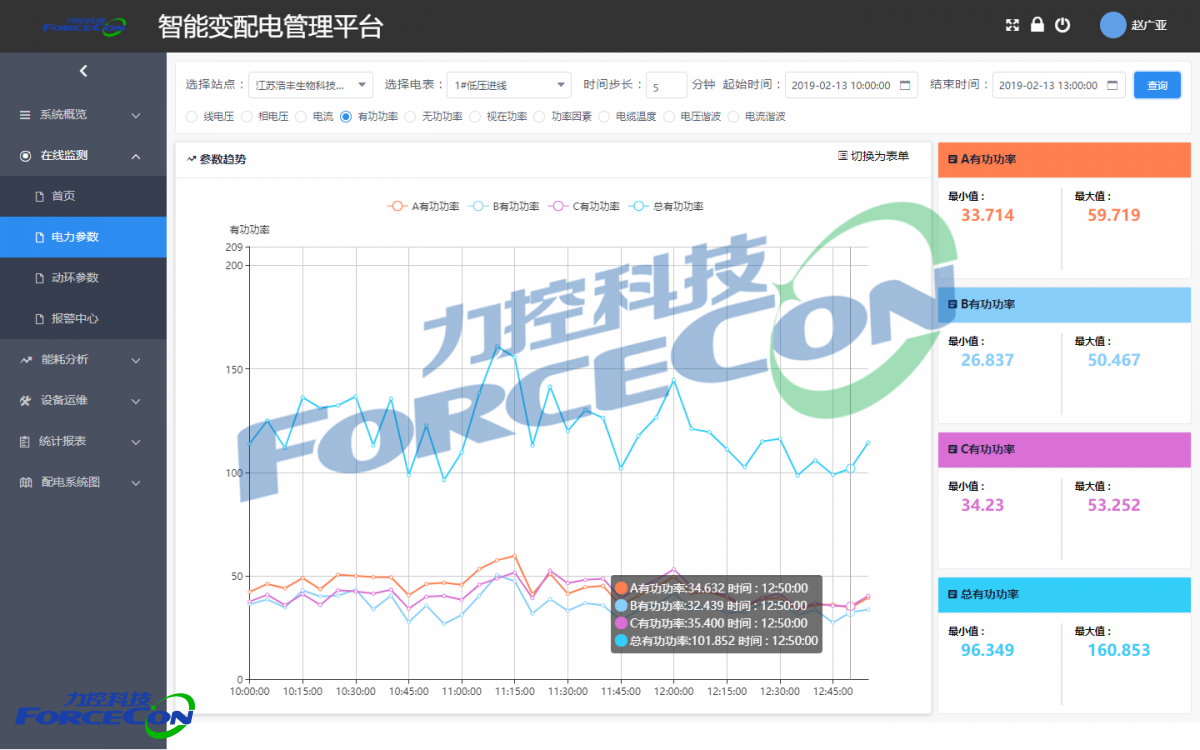Click A有功功率 max value 59.719
1200x750 pixels.
coord(1114,215)
